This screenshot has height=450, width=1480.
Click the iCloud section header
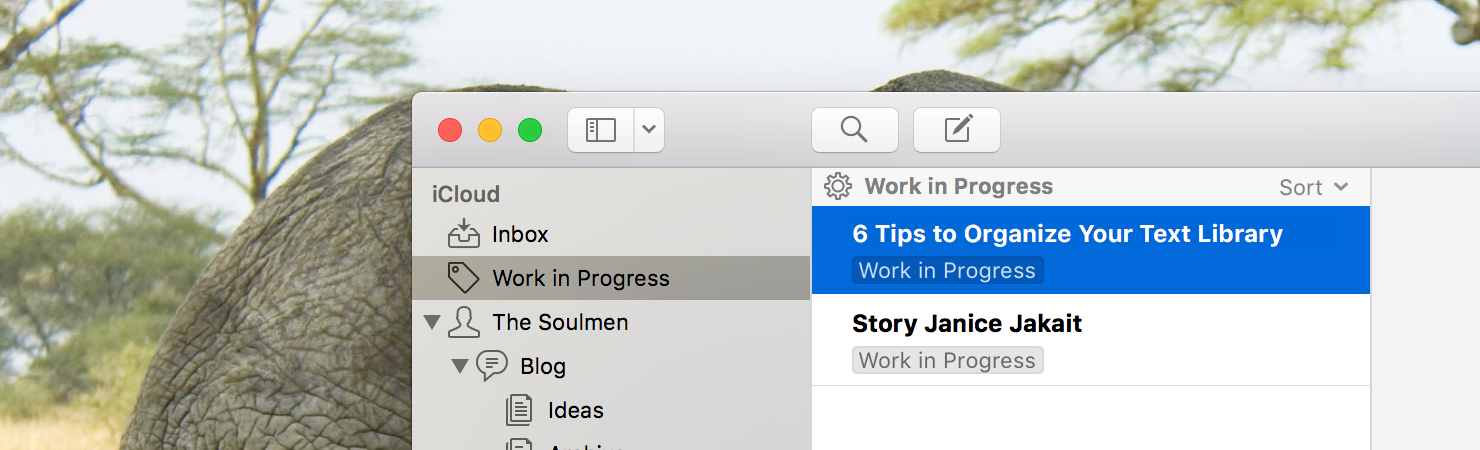pyautogui.click(x=466, y=194)
